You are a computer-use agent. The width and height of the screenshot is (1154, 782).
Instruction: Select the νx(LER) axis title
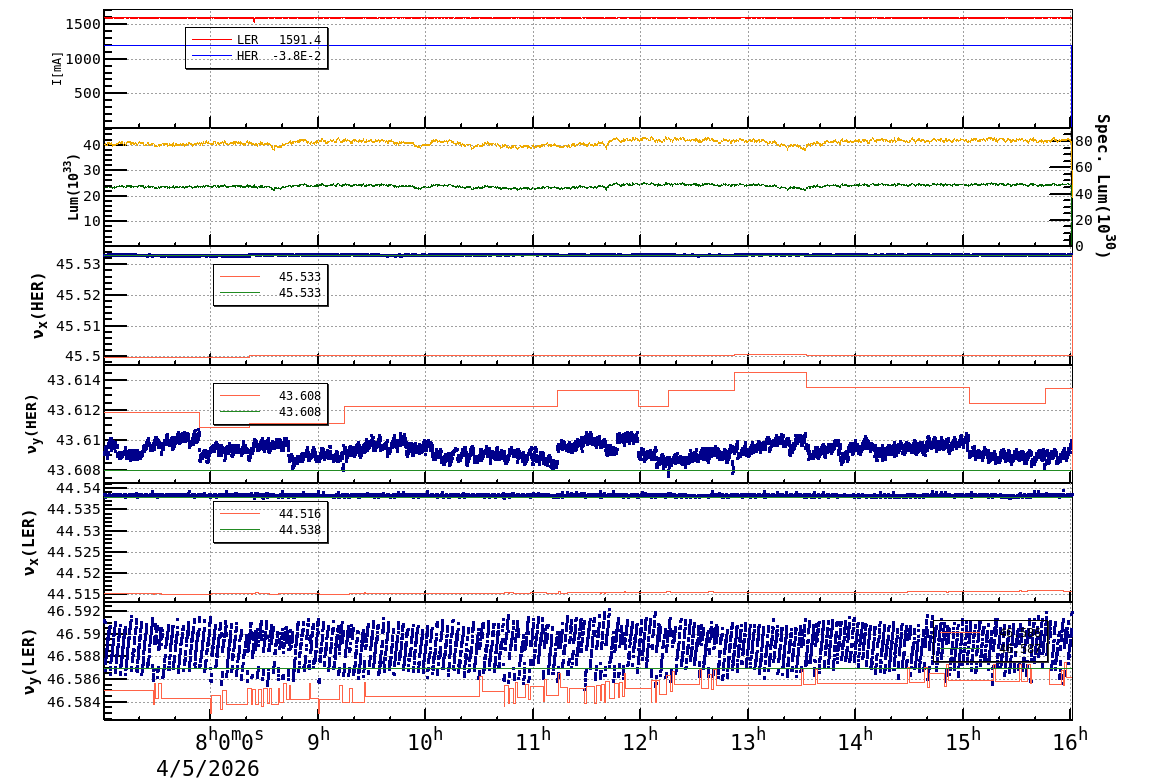[x=30, y=543]
